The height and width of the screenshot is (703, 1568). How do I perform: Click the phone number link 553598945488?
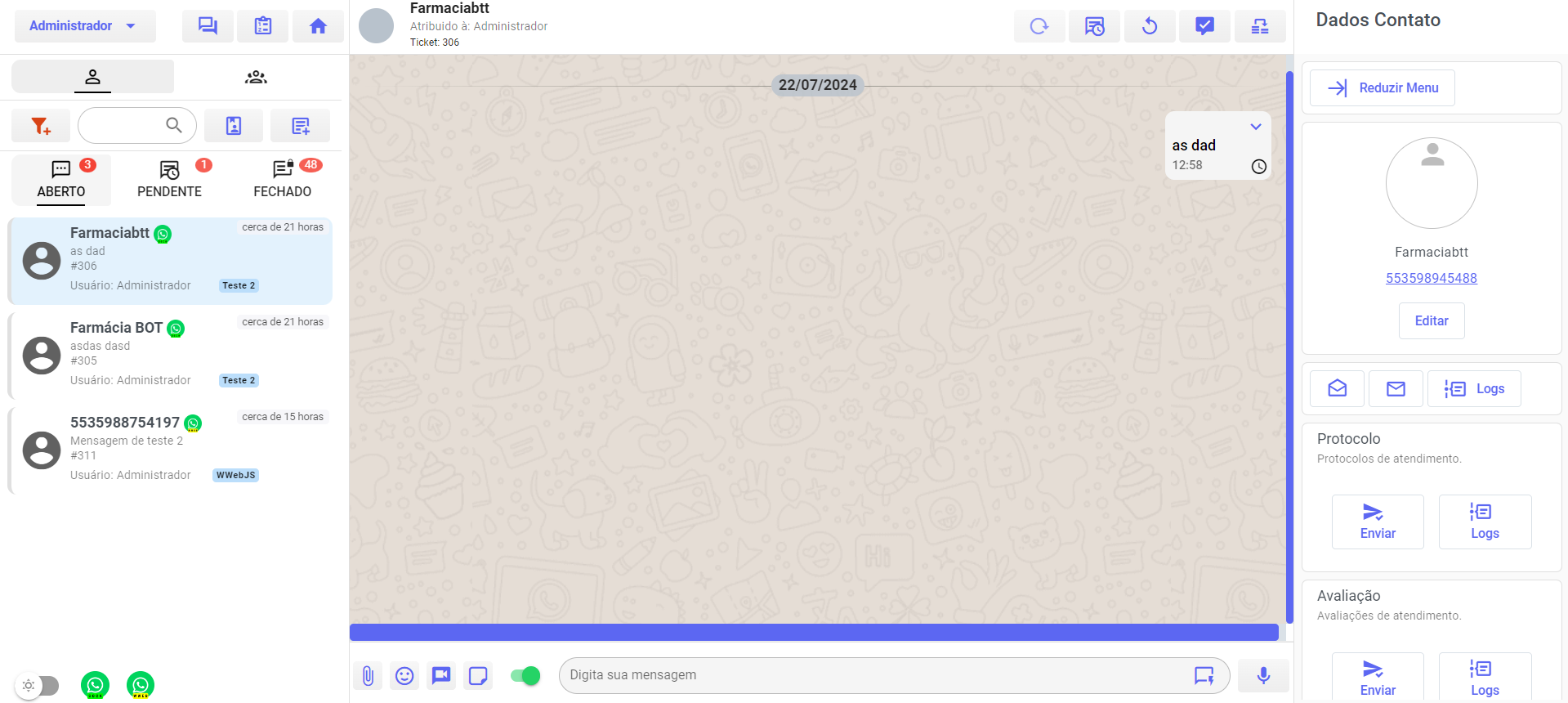click(1432, 278)
